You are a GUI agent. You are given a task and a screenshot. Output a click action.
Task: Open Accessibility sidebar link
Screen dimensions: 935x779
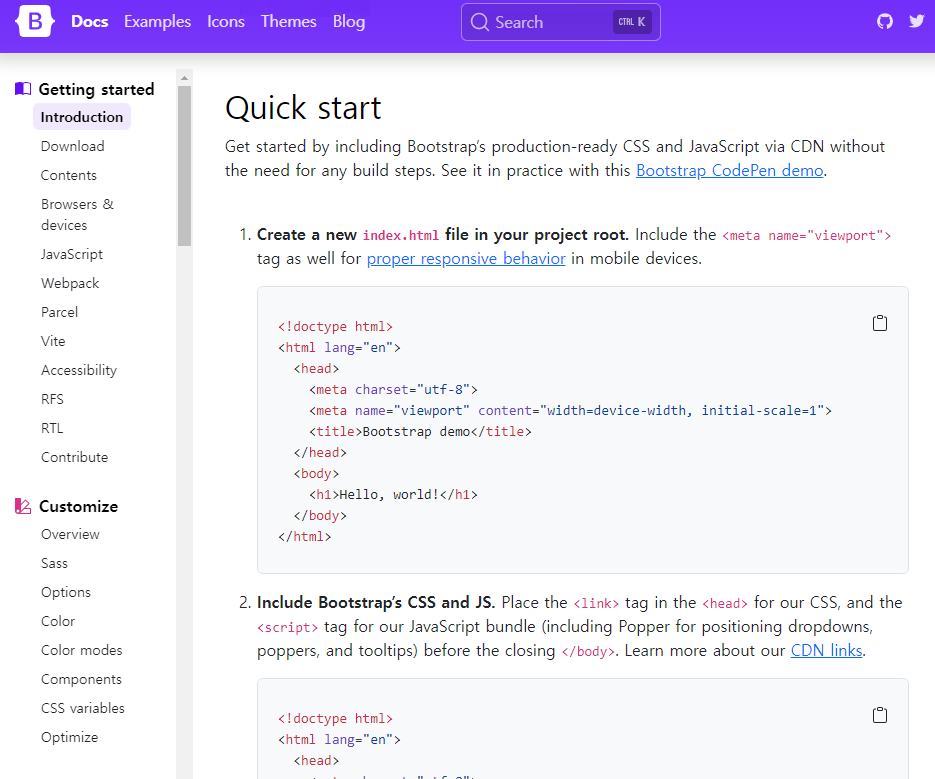[x=79, y=370]
